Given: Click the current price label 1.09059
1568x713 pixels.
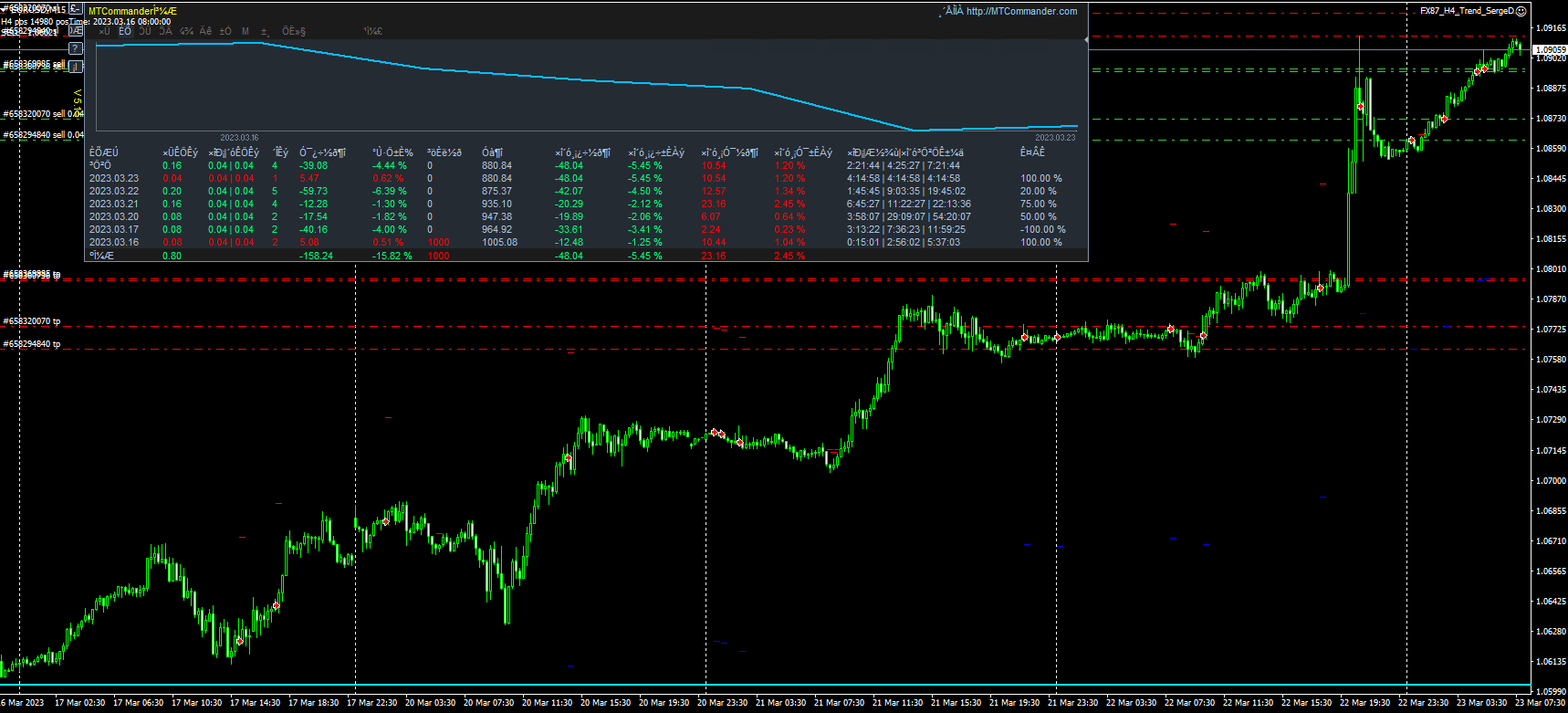Looking at the screenshot, I should point(1551,50).
